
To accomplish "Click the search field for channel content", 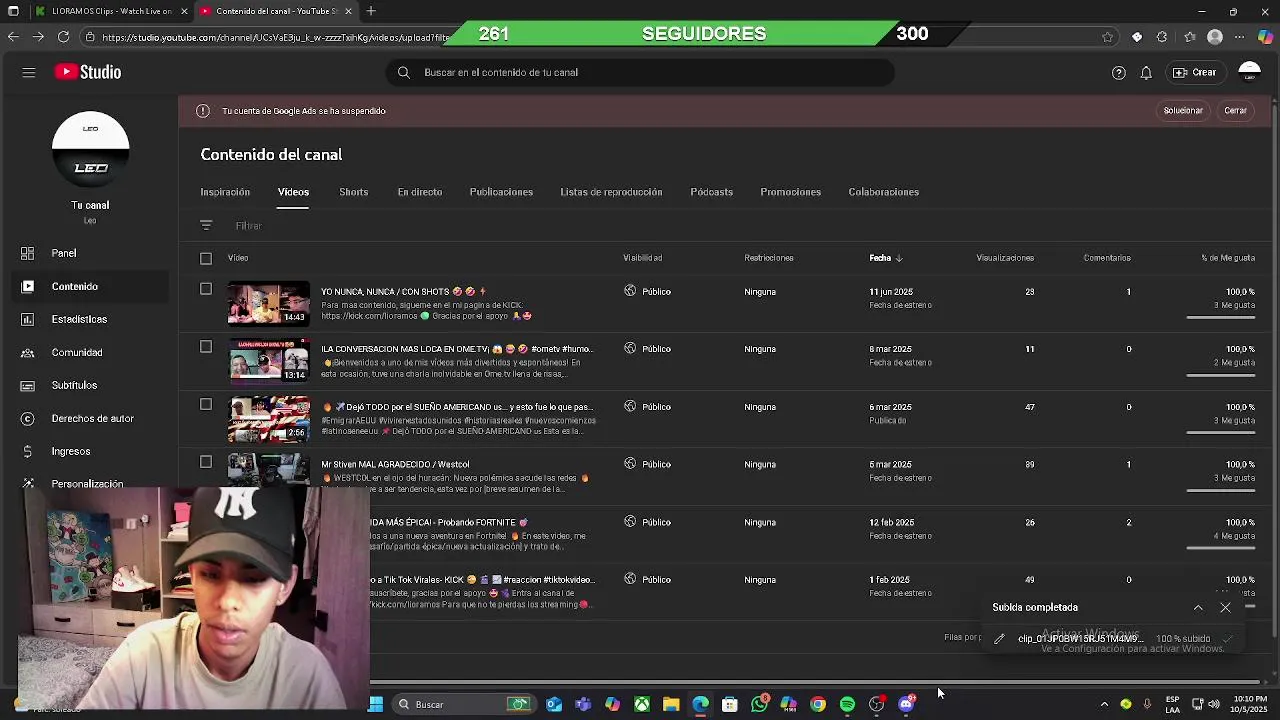I will click(x=640, y=72).
